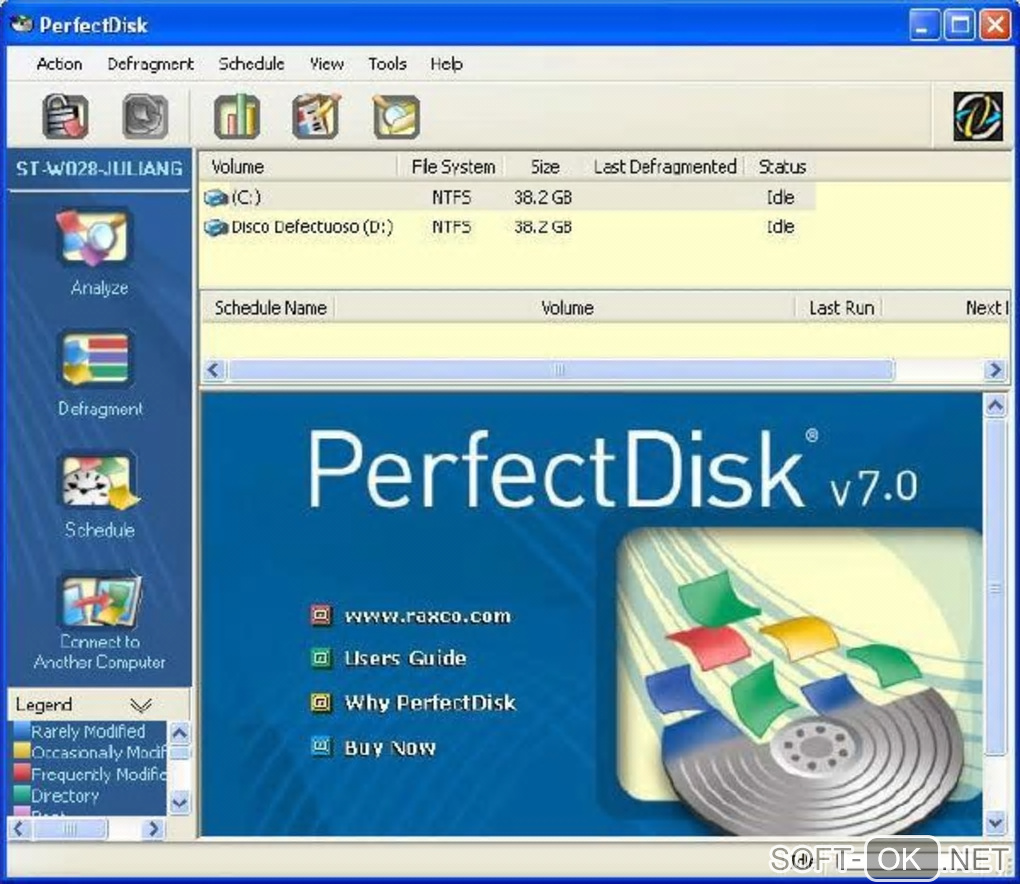Click the grey stop toolbar icon

[145, 116]
